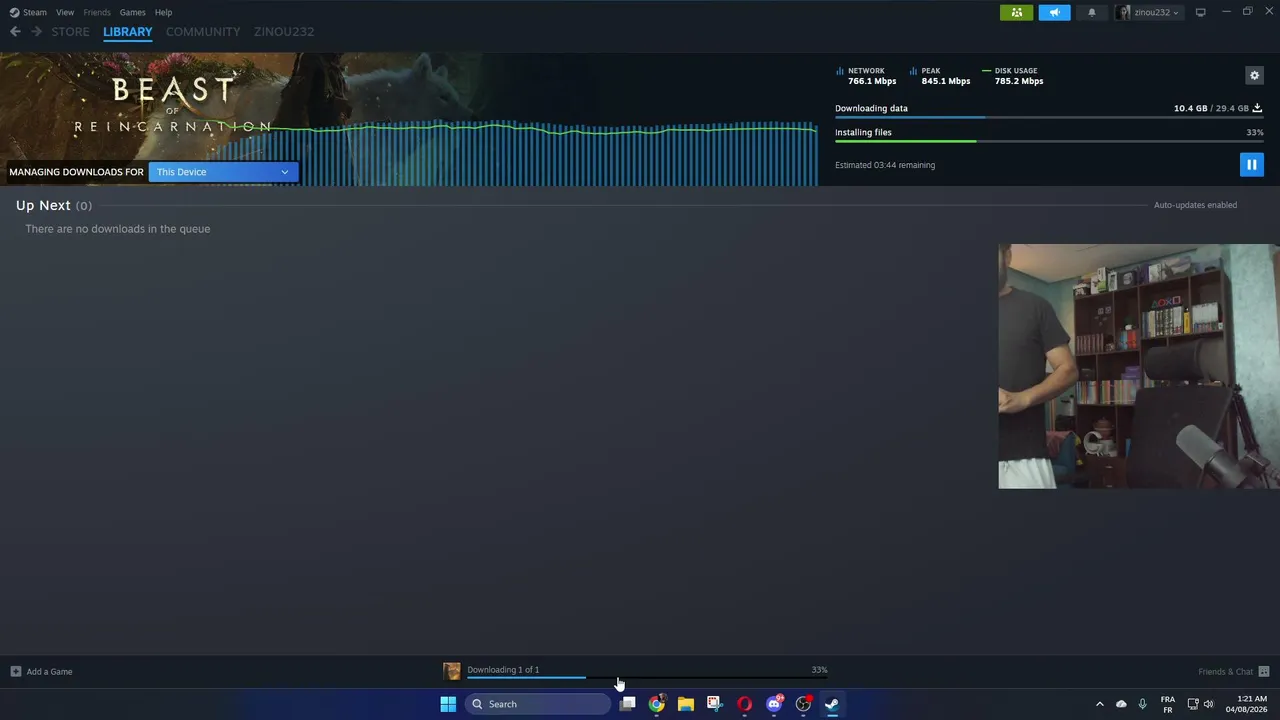Screen dimensions: 1280x720
Task: Click the OneDrive cloud tray icon
Action: (x=1121, y=704)
